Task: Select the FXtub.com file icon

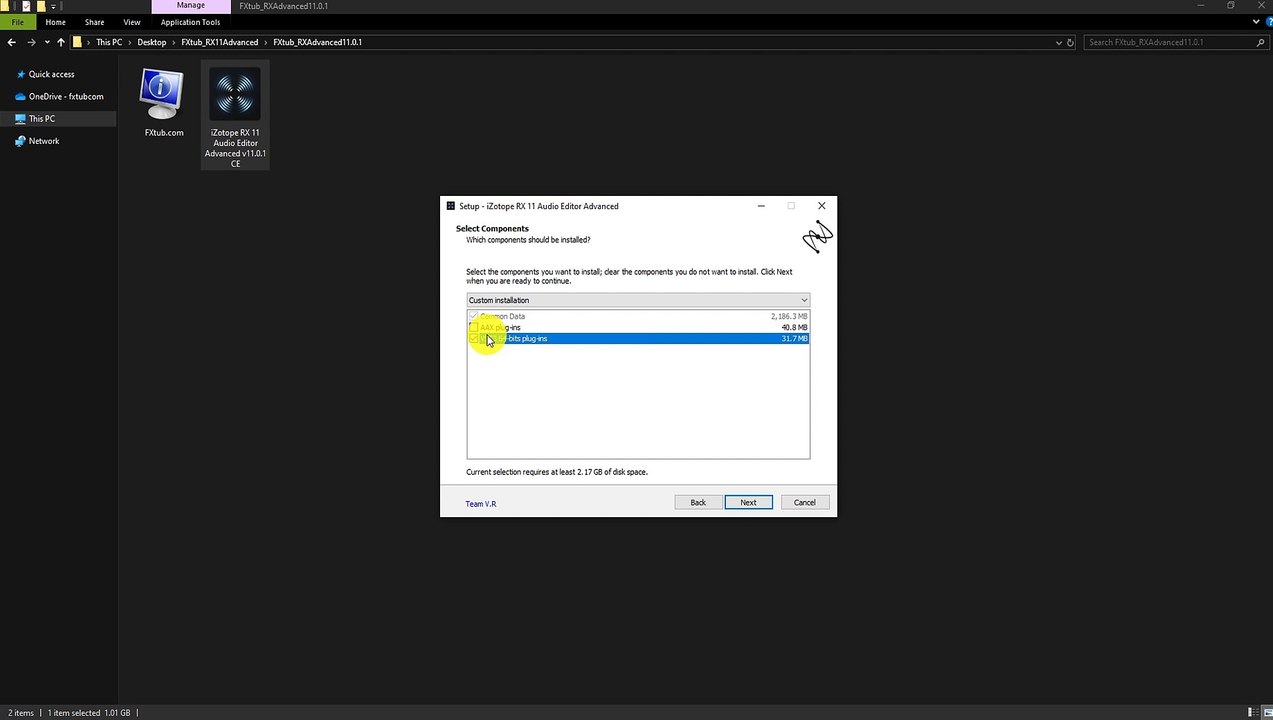Action: click(163, 103)
